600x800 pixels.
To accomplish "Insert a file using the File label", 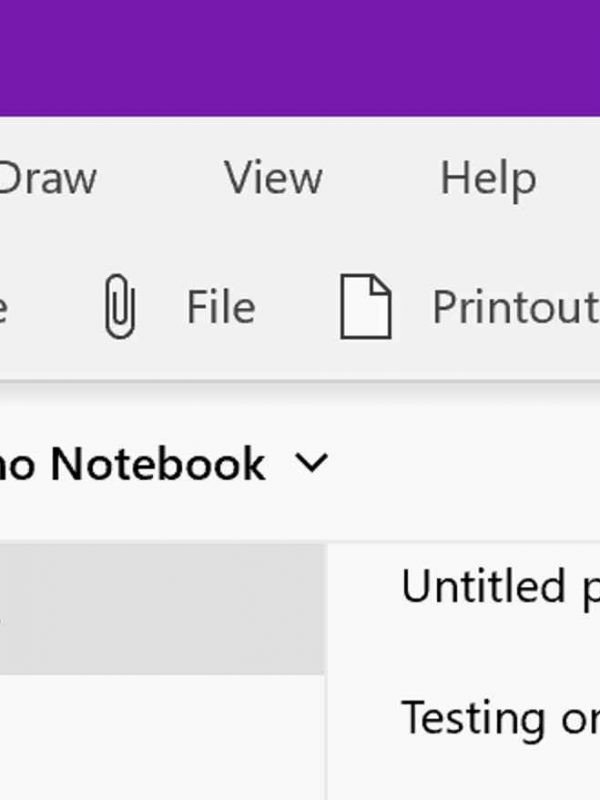I will click(x=221, y=306).
